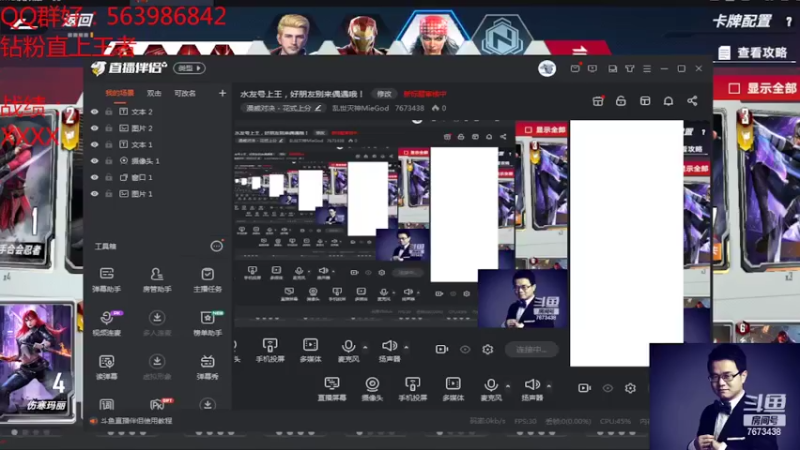Viewport: 800px width, 450px height.
Task: Check 显示全部 checkbox in game window
Action: tap(734, 88)
